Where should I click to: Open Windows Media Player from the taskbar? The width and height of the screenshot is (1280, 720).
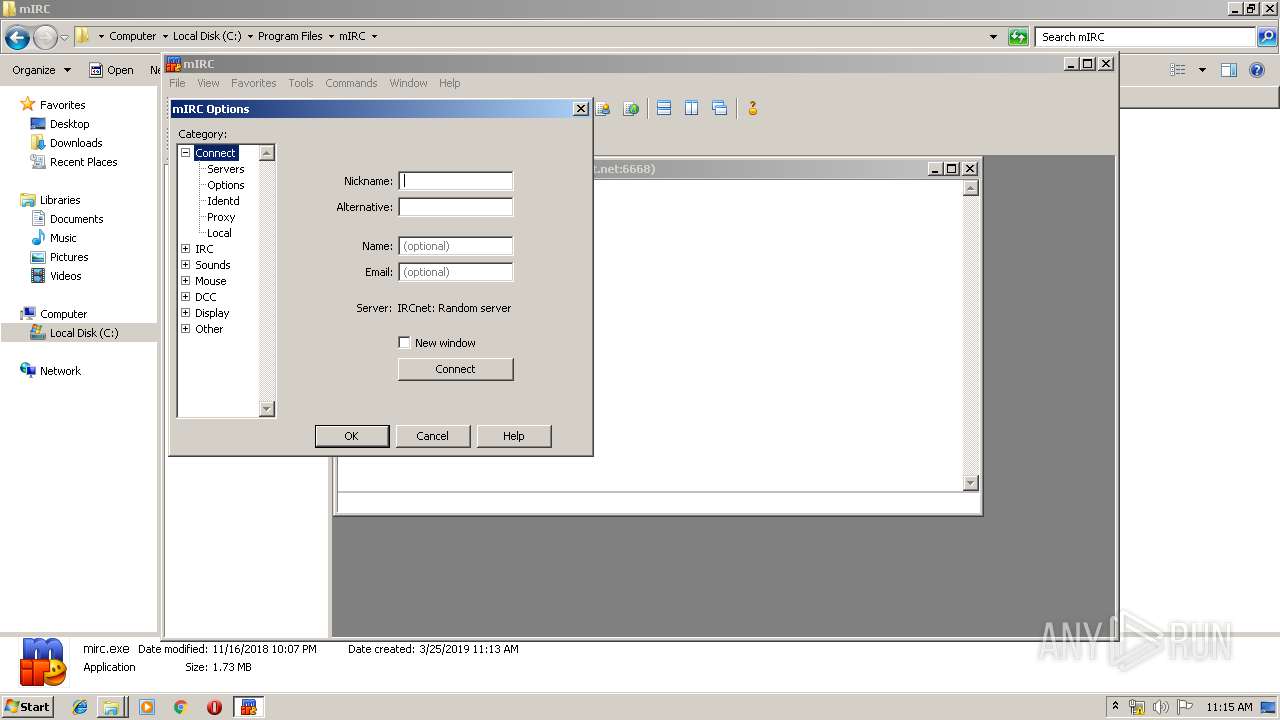click(147, 707)
